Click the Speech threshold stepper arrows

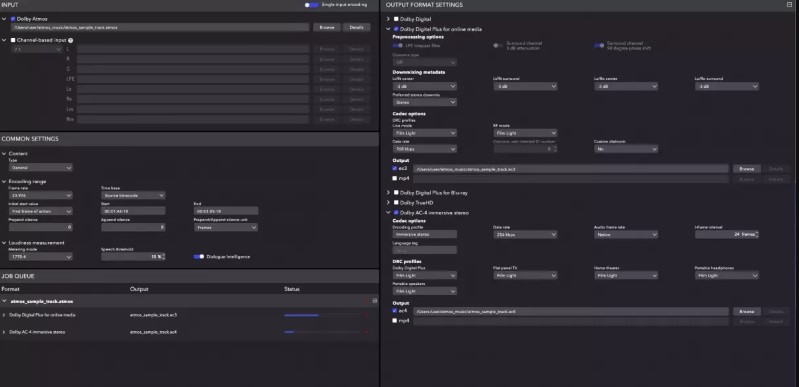coord(163,256)
